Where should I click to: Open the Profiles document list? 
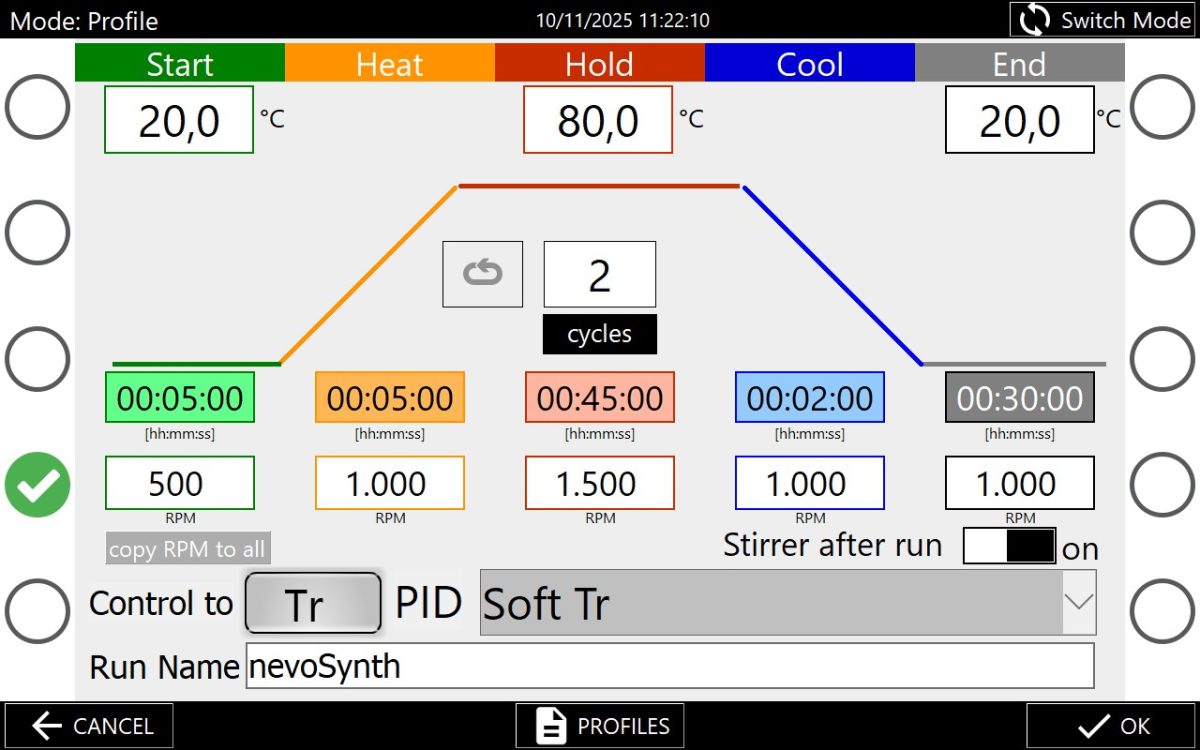click(x=599, y=726)
